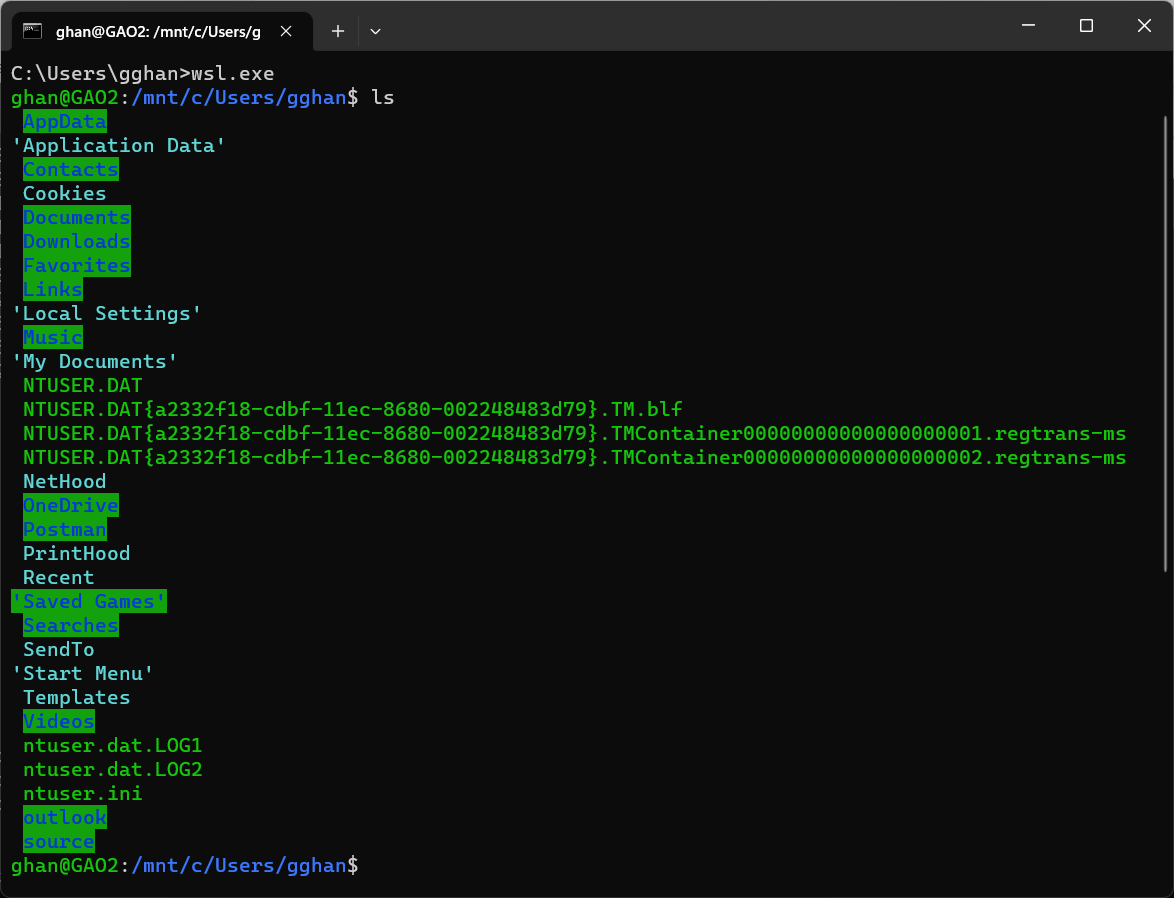Open the new tab dropdown chevron
The image size is (1174, 898).
click(375, 31)
